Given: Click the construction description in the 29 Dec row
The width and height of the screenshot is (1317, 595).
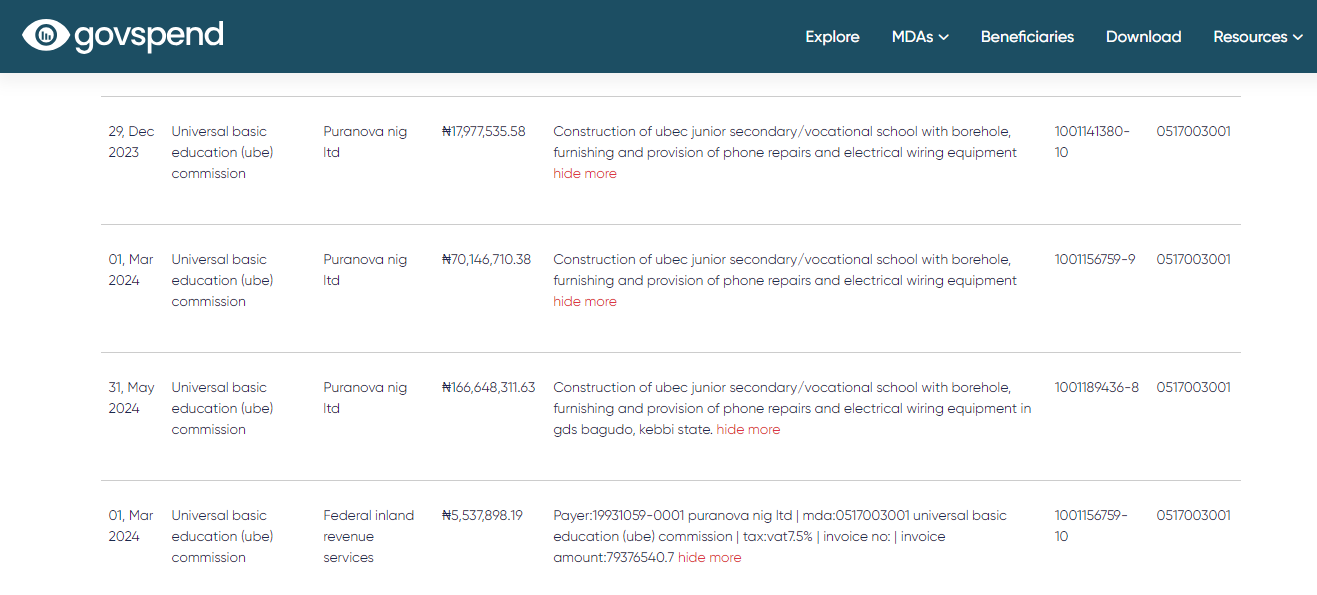Looking at the screenshot, I should tap(785, 142).
